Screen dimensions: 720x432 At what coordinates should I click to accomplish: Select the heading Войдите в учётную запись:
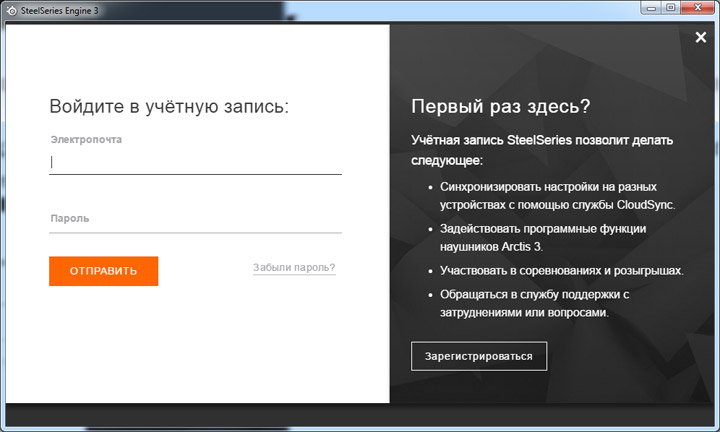click(169, 106)
